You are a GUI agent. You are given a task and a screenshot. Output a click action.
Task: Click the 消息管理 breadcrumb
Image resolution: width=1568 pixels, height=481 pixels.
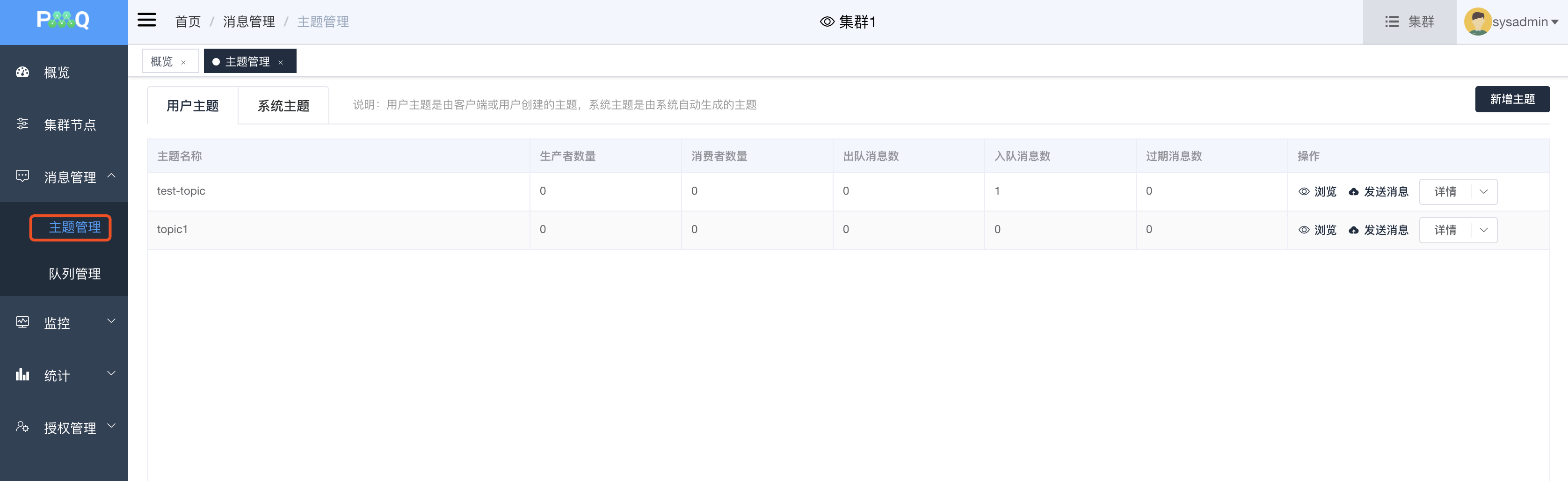tap(249, 22)
